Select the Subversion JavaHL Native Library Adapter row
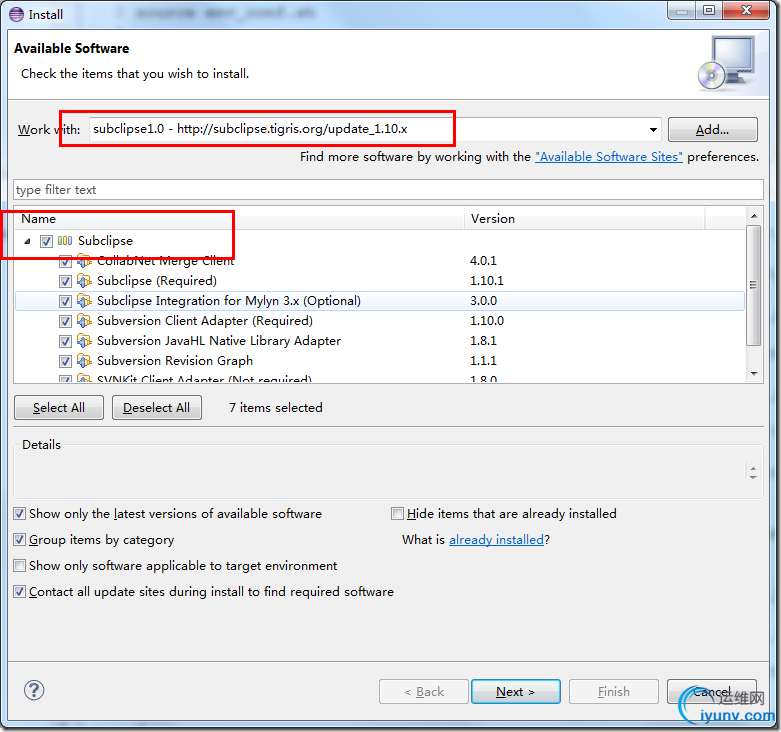The width and height of the screenshot is (781, 732). (x=380, y=341)
